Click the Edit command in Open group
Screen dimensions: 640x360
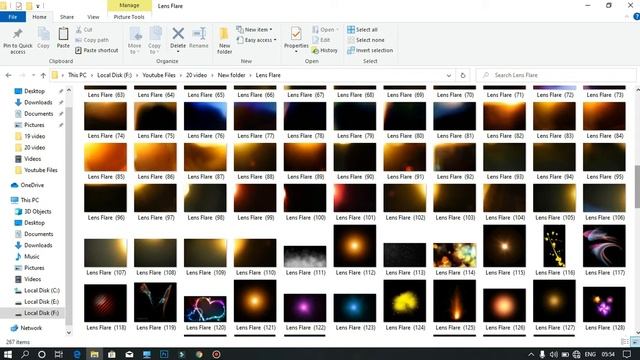[x=321, y=40]
